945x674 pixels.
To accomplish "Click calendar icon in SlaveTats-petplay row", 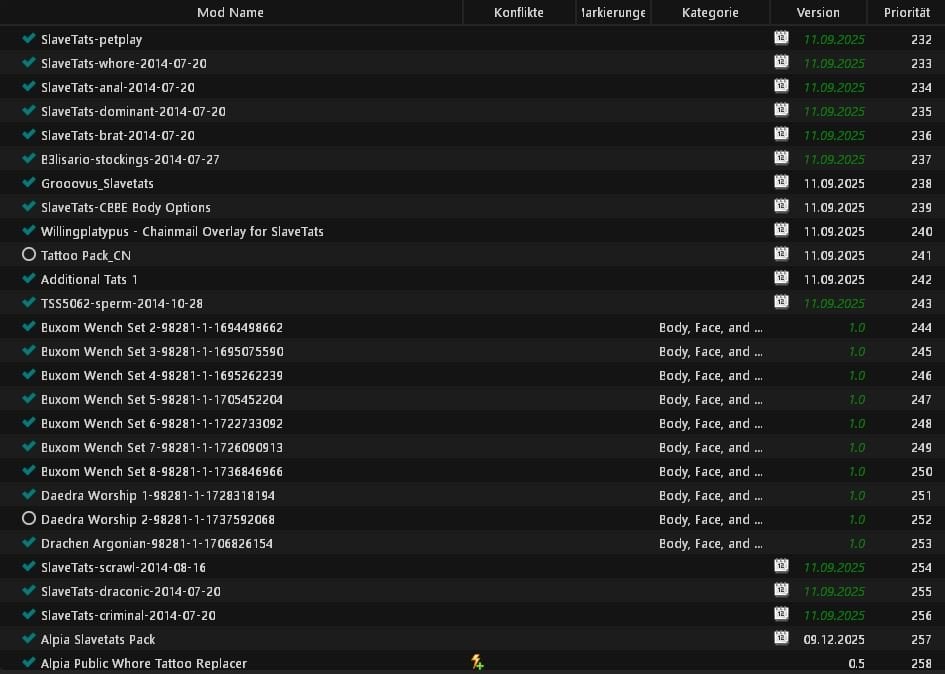I will coord(781,38).
